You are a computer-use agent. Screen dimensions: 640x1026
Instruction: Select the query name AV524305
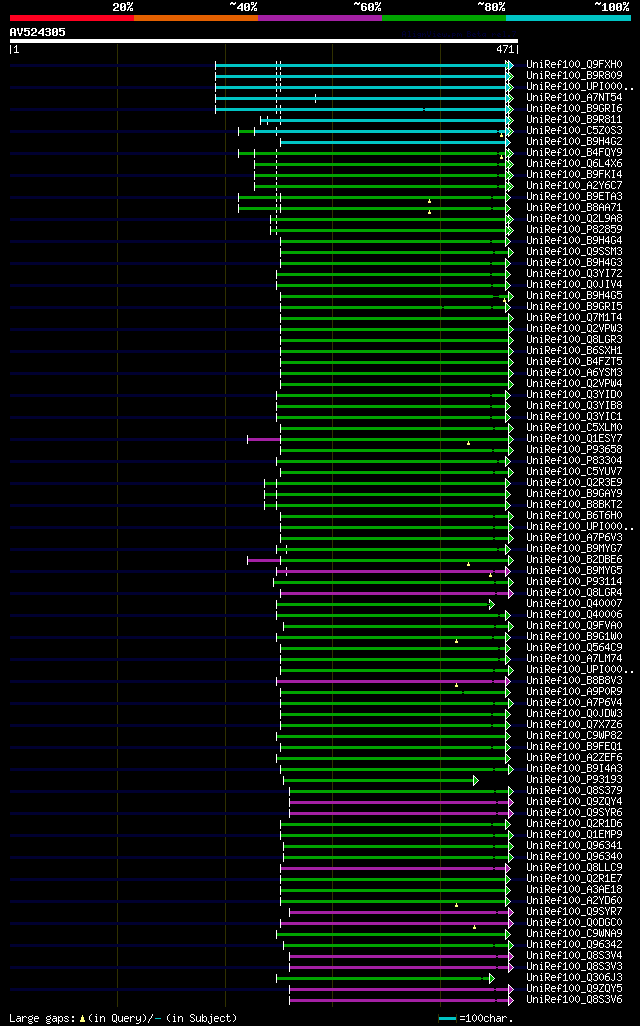click(x=37, y=32)
